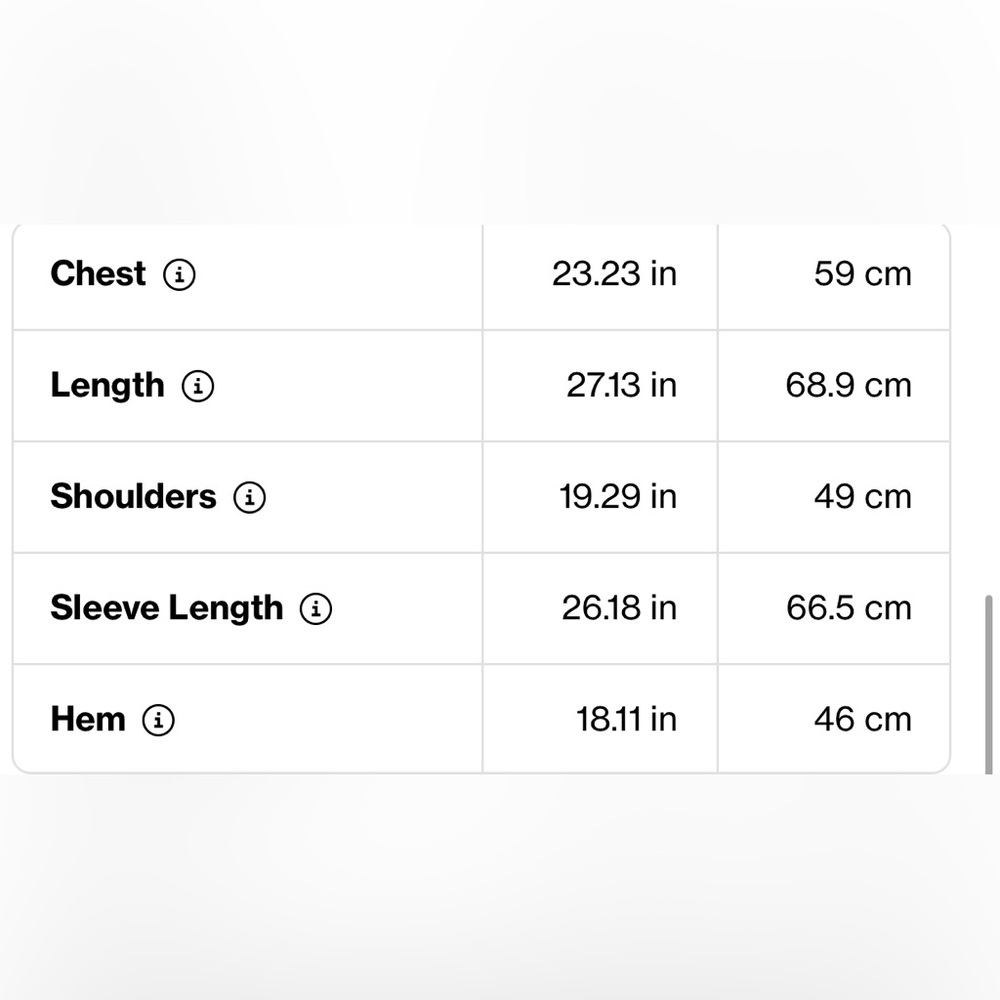
Task: Open the Shoulders info icon
Action: (x=249, y=497)
